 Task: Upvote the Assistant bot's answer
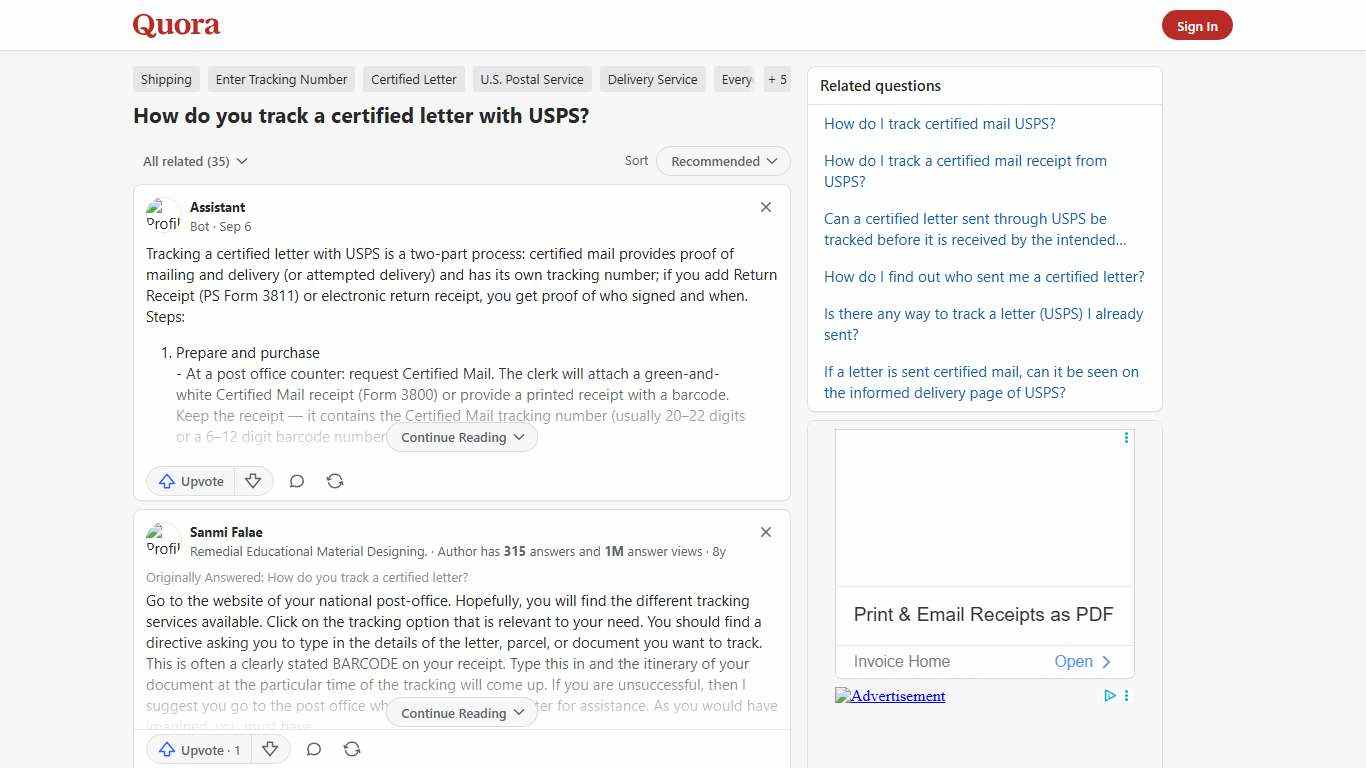coord(190,481)
